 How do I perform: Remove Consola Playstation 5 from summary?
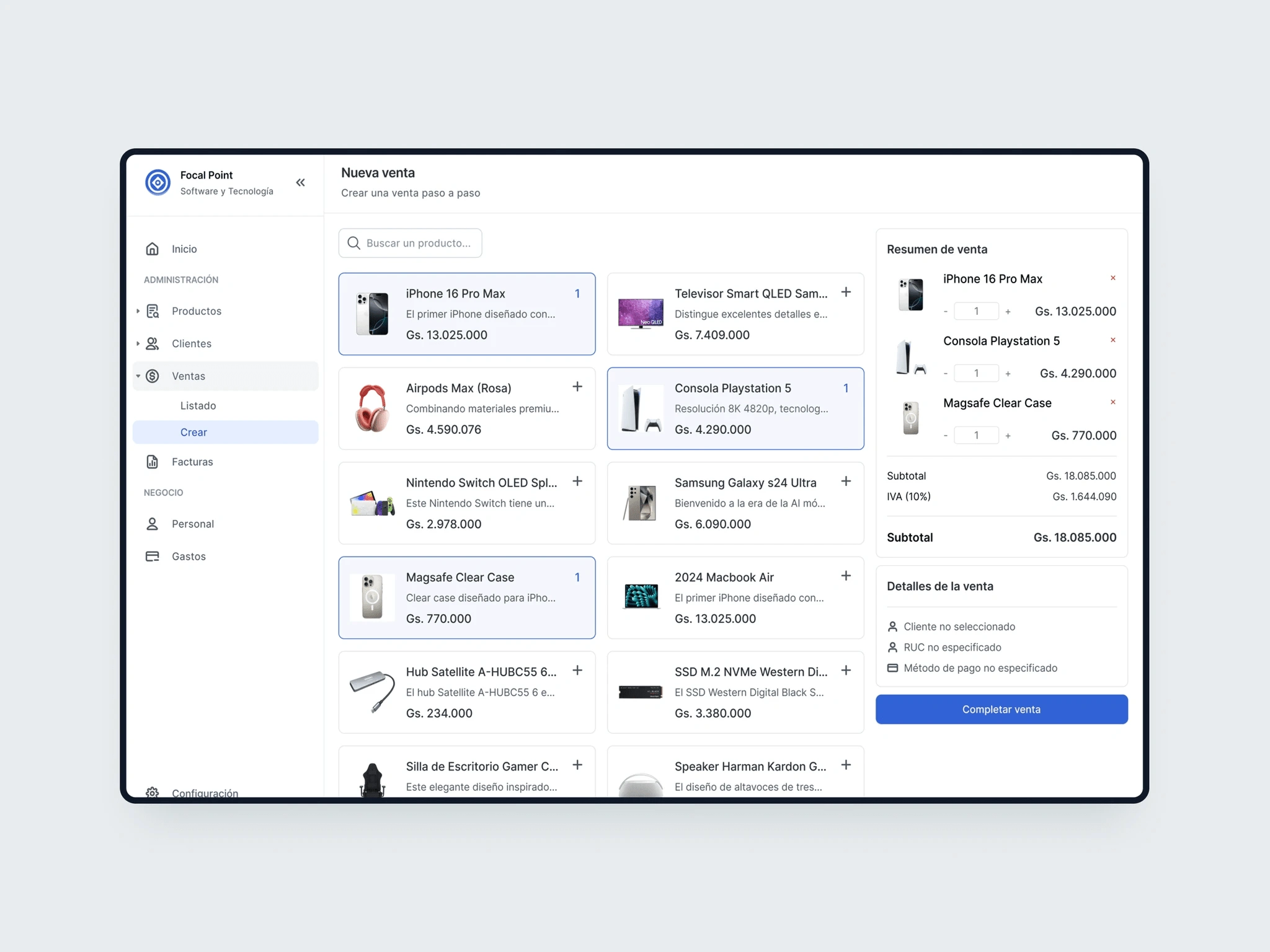click(1113, 340)
